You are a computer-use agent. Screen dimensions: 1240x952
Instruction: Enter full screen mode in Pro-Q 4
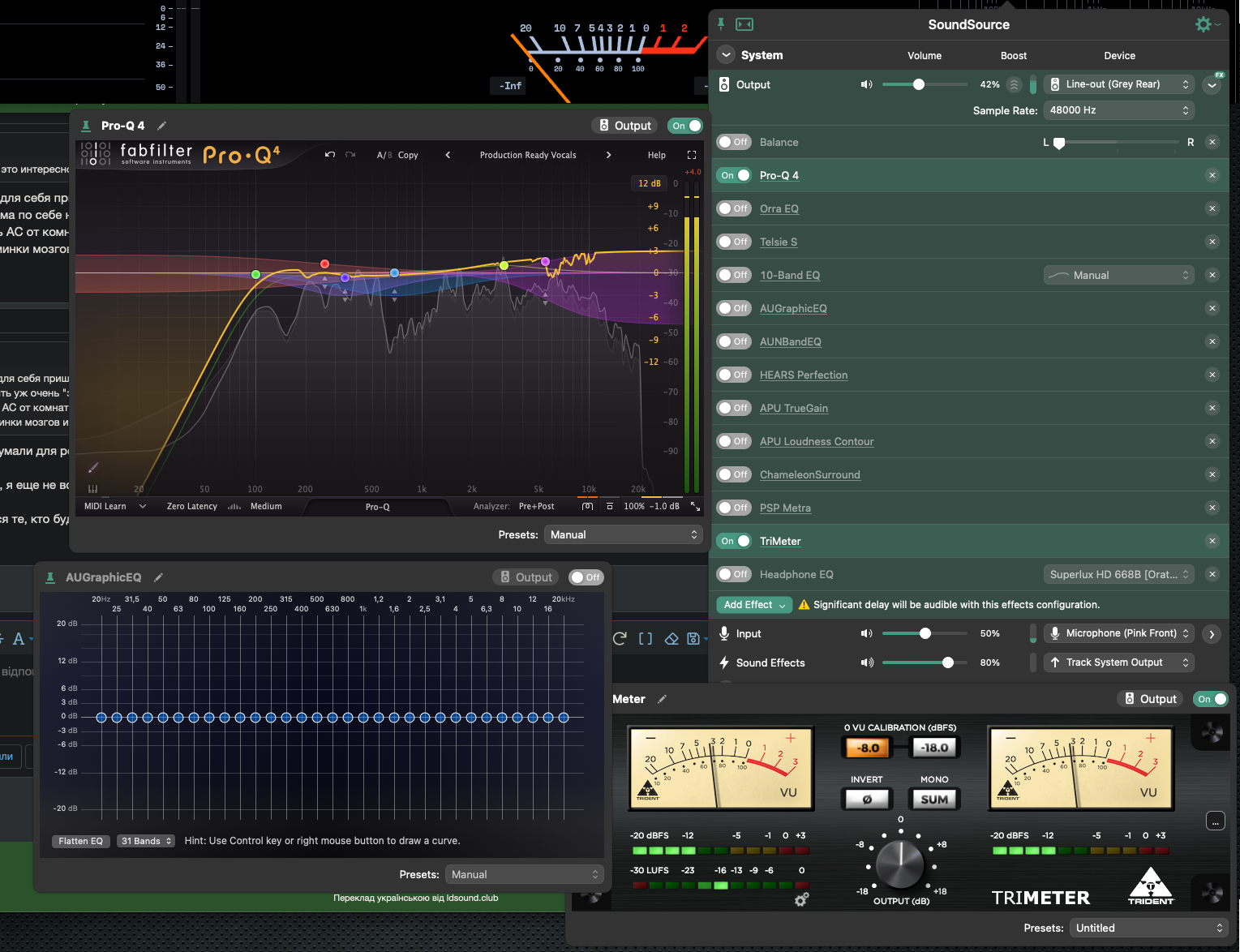click(692, 155)
